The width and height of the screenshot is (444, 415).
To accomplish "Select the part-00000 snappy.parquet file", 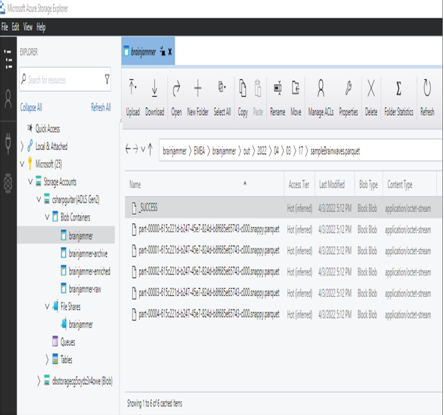I will 283,229.
